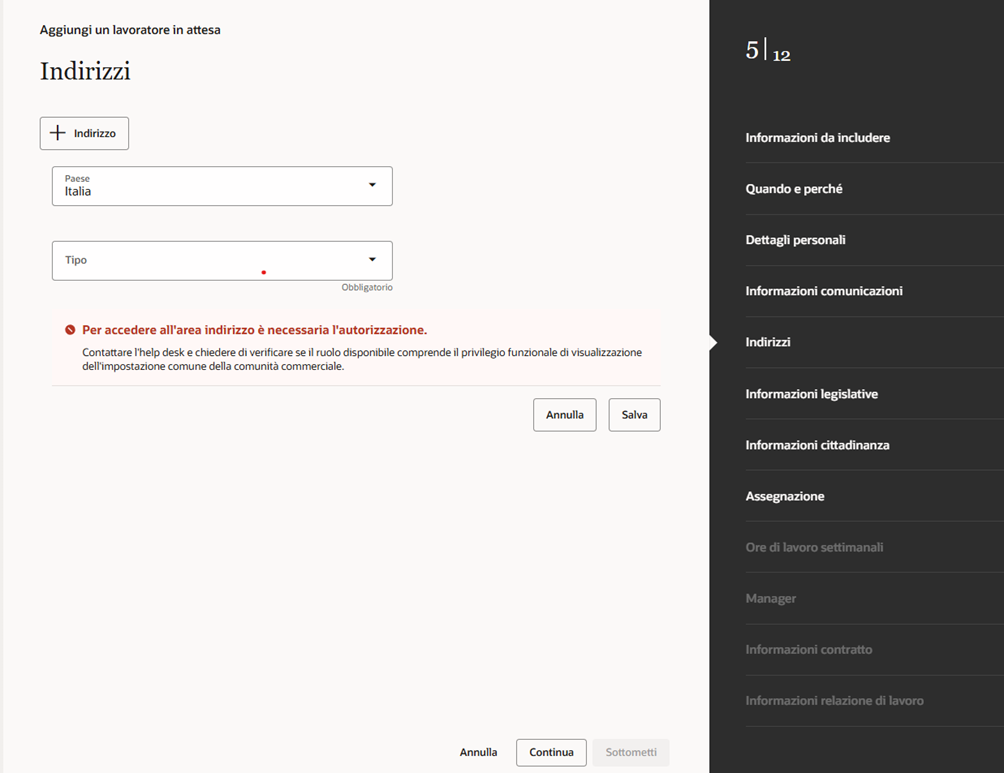Click Annulla next to the Salva button

[565, 414]
